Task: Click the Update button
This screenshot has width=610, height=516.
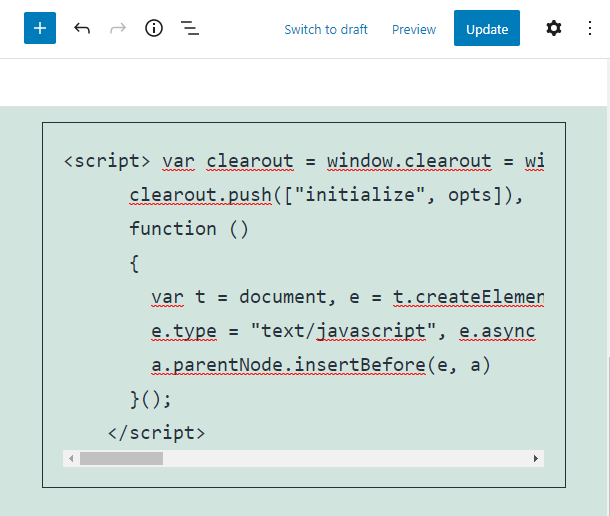Action: [x=487, y=28]
